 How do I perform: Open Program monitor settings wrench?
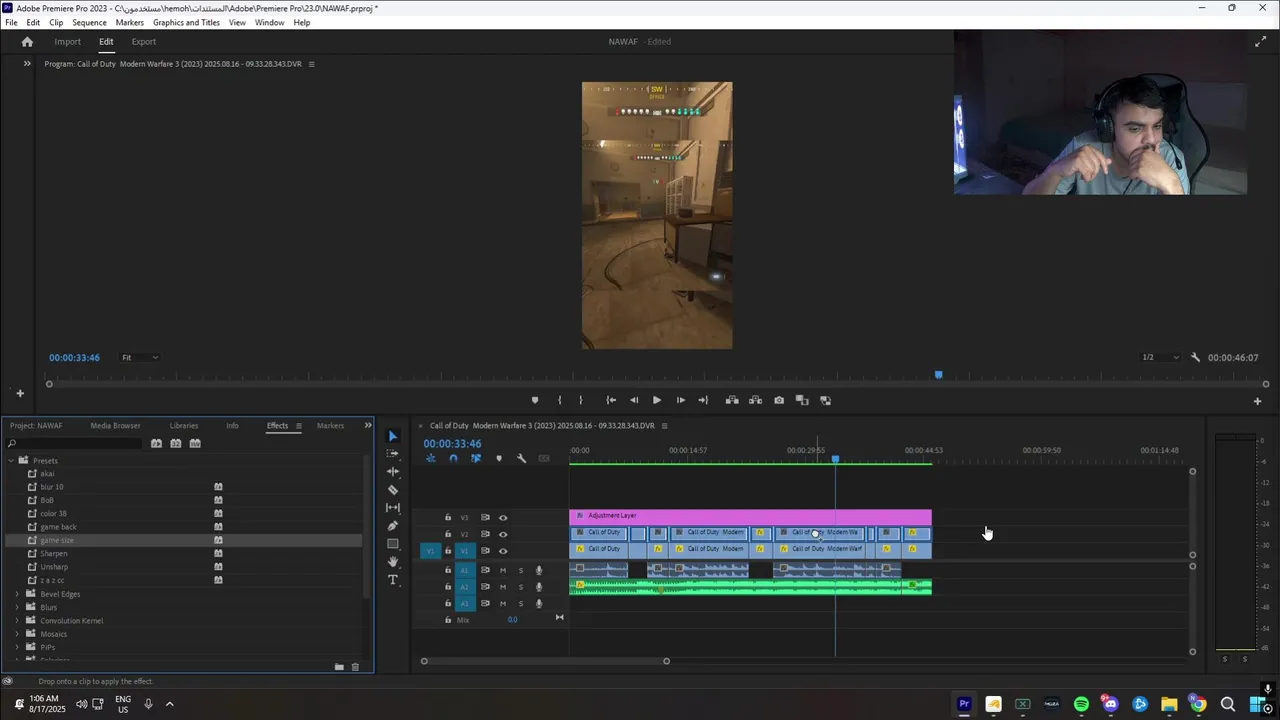click(1195, 357)
